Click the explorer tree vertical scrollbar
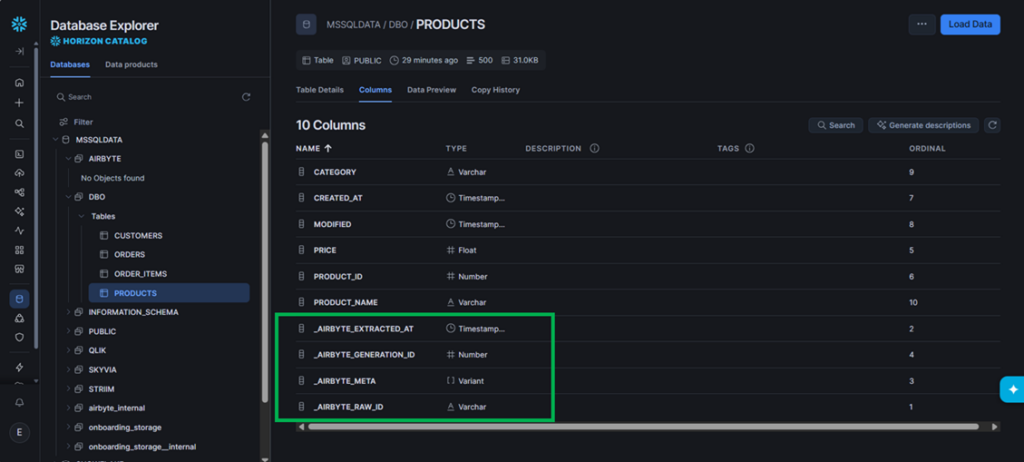Viewport: 1024px width, 462px height. coord(265,271)
